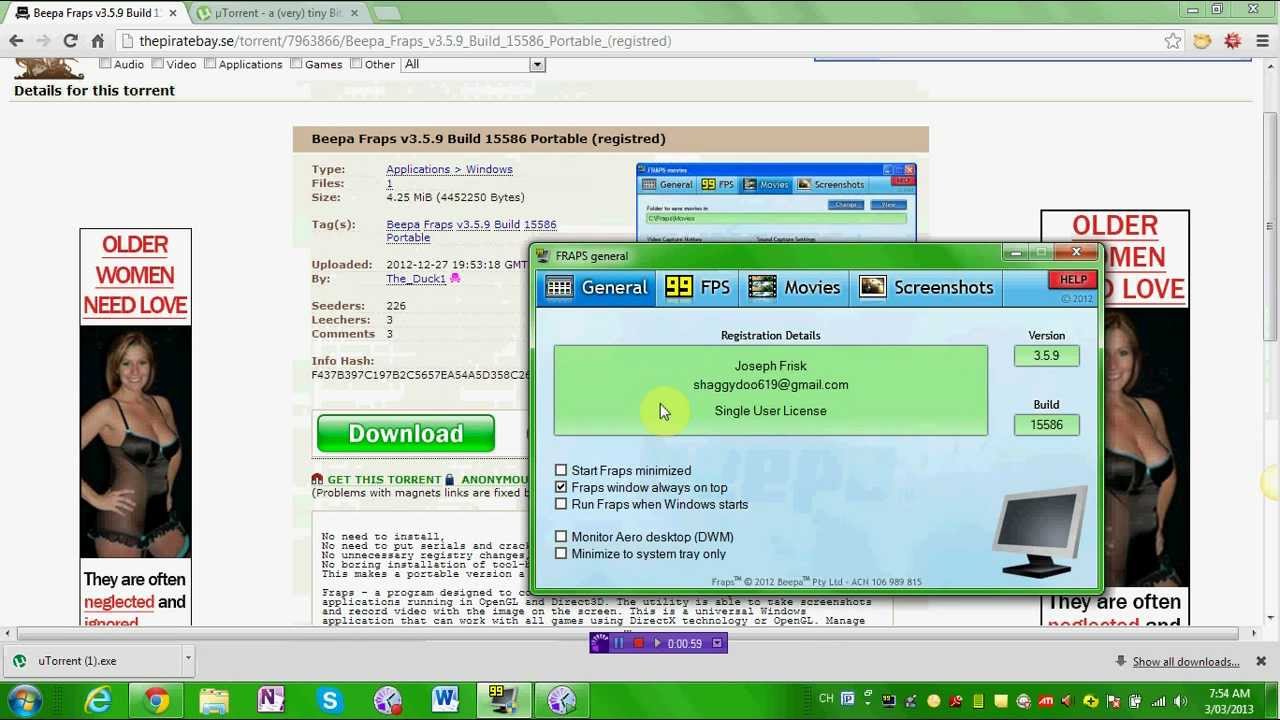1280x720 pixels.
Task: Click the FRAPS movies screenshot thumbnail
Action: (x=775, y=204)
